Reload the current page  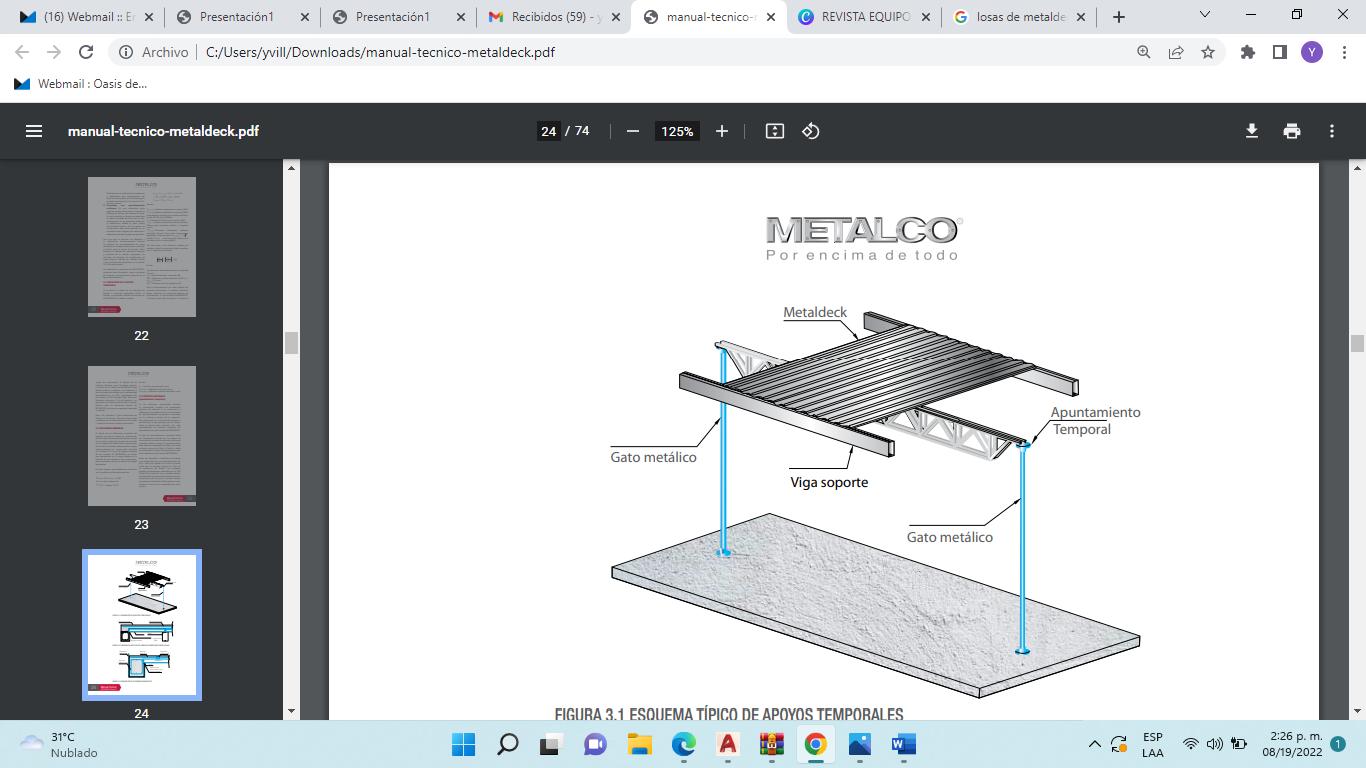click(x=86, y=52)
